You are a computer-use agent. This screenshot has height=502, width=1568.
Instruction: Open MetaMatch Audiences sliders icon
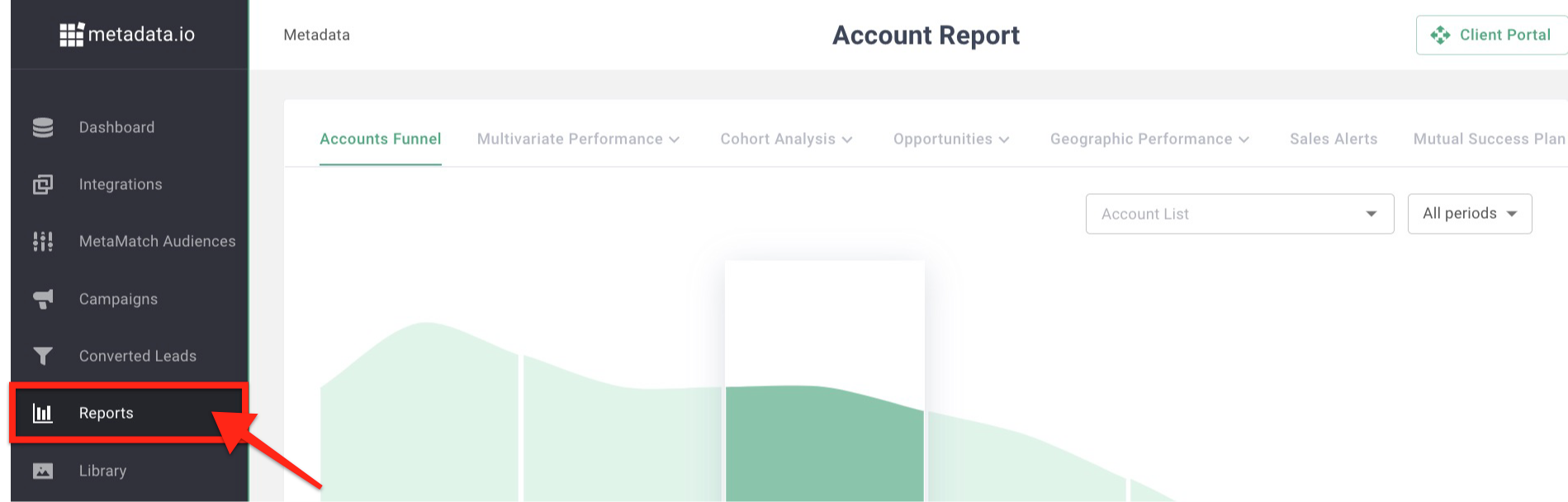[x=43, y=241]
